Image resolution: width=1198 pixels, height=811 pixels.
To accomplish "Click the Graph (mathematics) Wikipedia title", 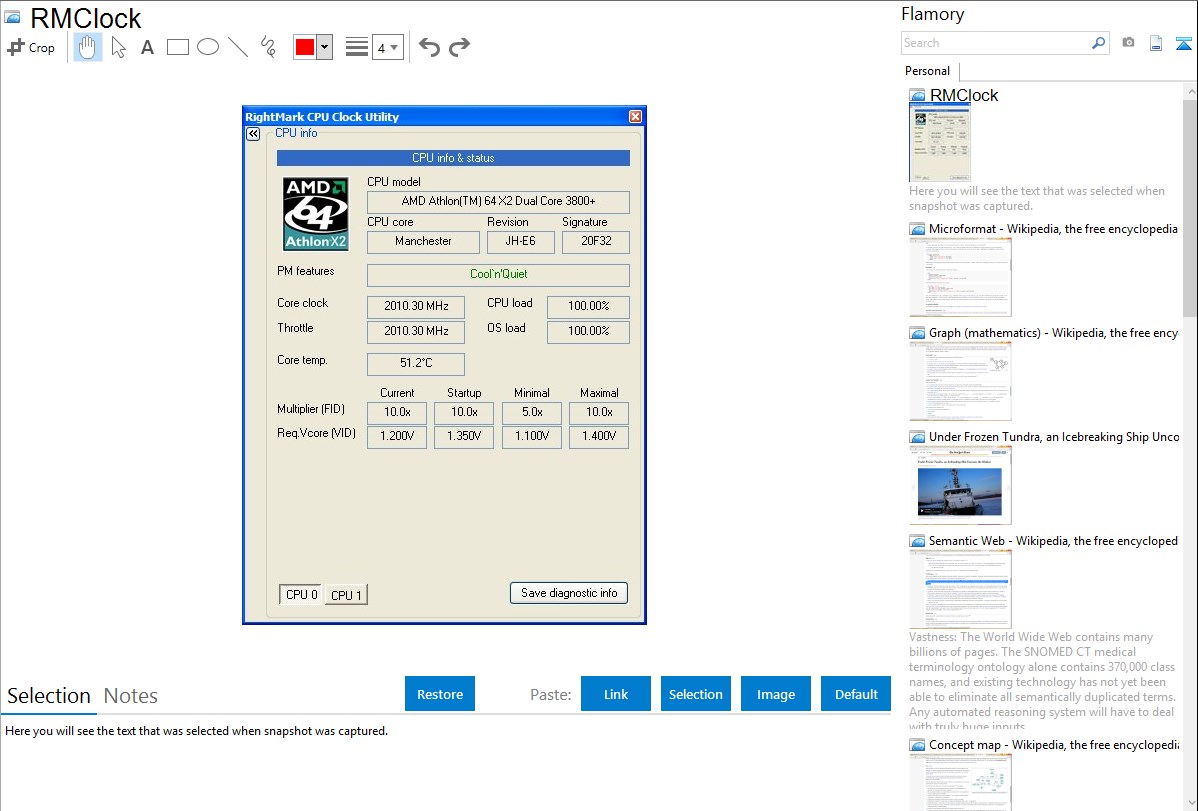I will pos(1054,333).
